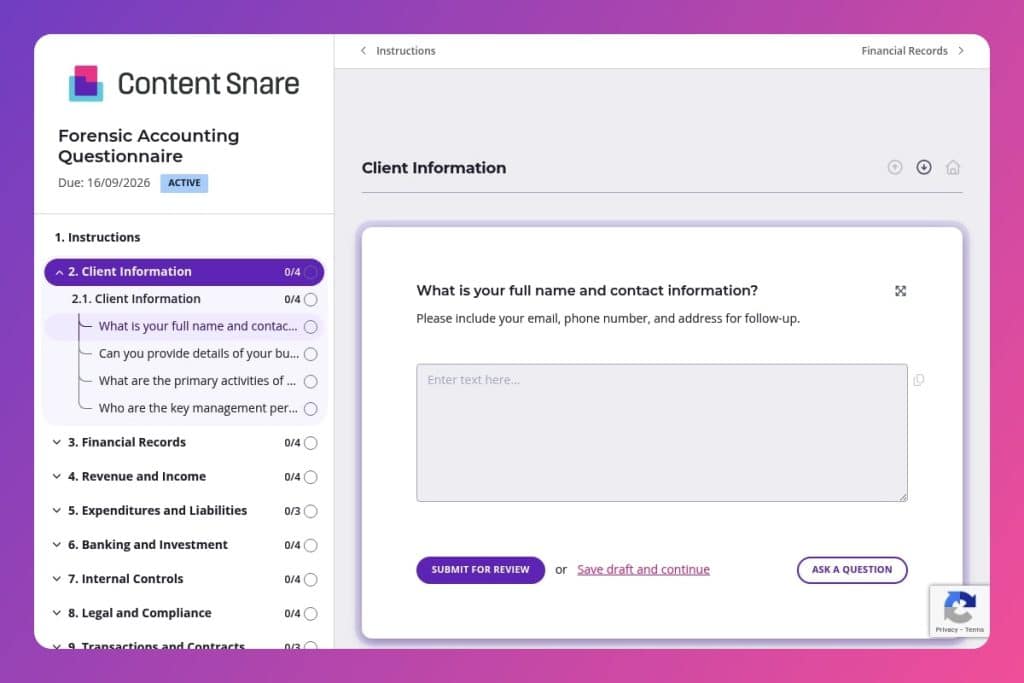Viewport: 1024px width, 683px height.
Task: Toggle circle for 'Who are the key management' item
Action: (x=311, y=409)
